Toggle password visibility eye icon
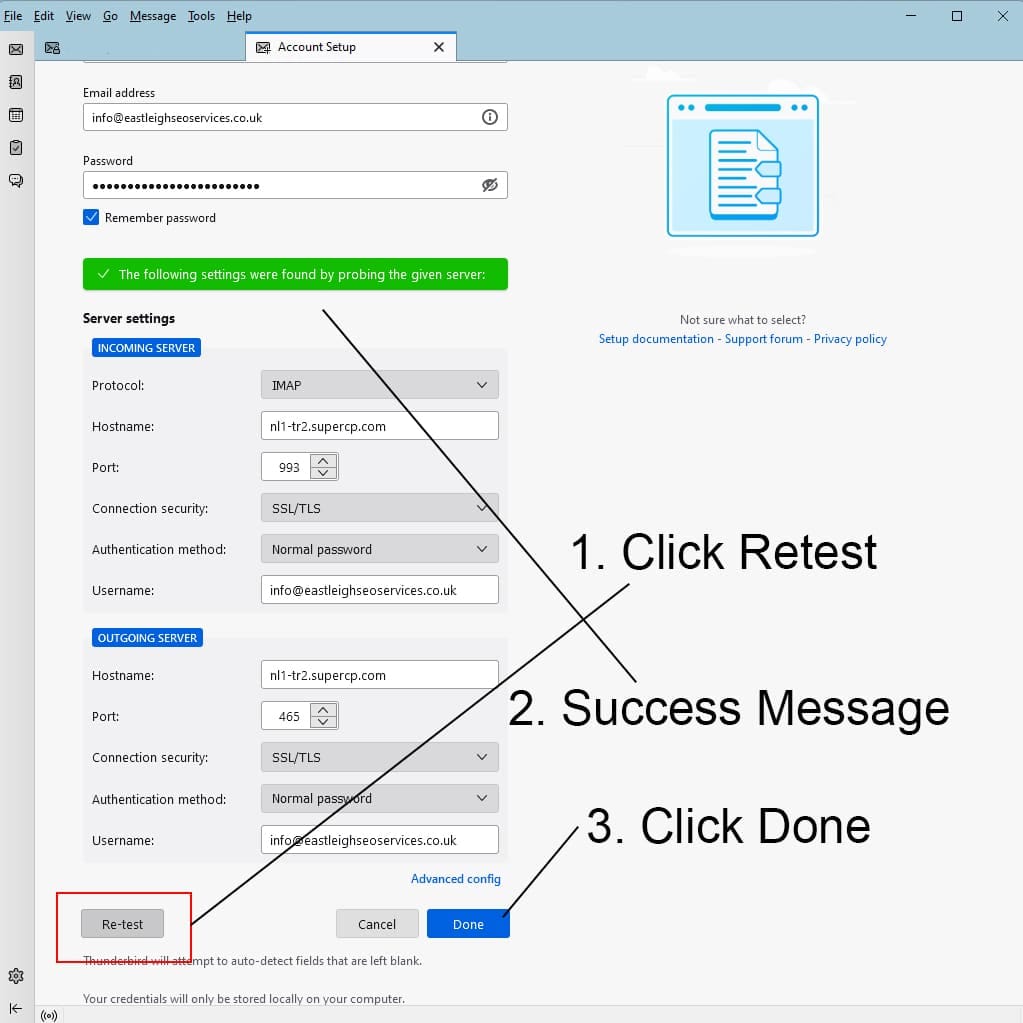Viewport: 1023px width, 1023px height. [x=489, y=185]
